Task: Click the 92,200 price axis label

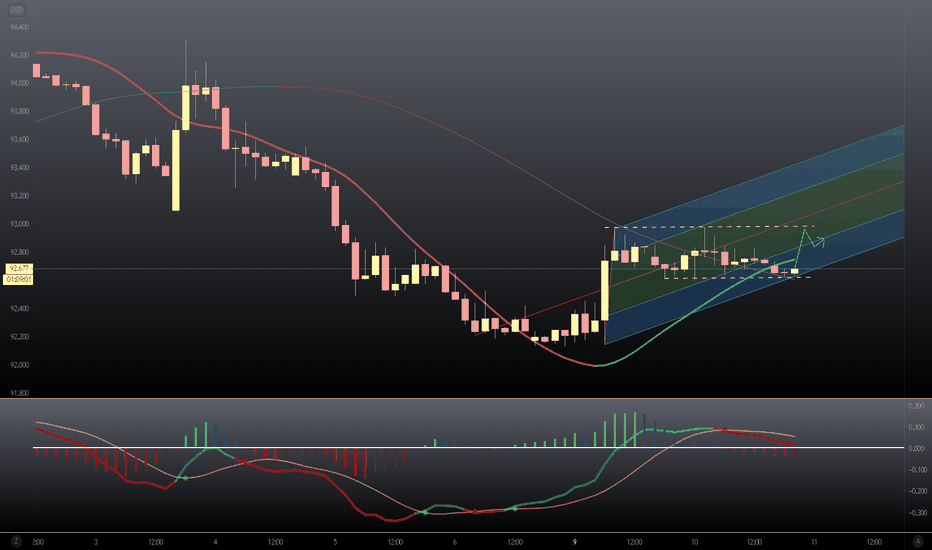Action: point(19,337)
